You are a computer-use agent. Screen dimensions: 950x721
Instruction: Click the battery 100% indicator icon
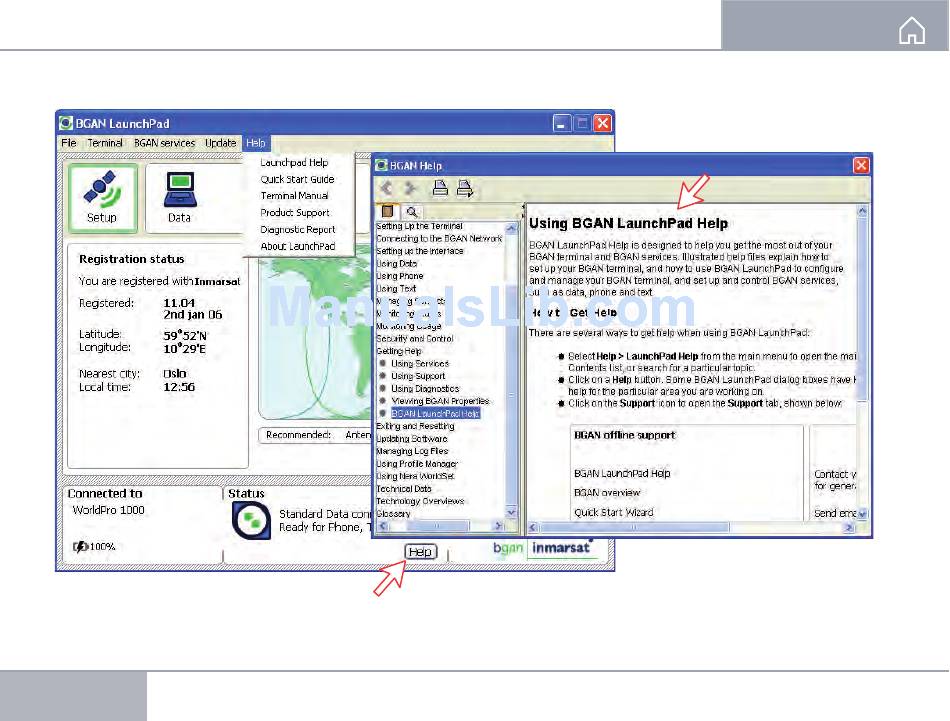pos(80,547)
